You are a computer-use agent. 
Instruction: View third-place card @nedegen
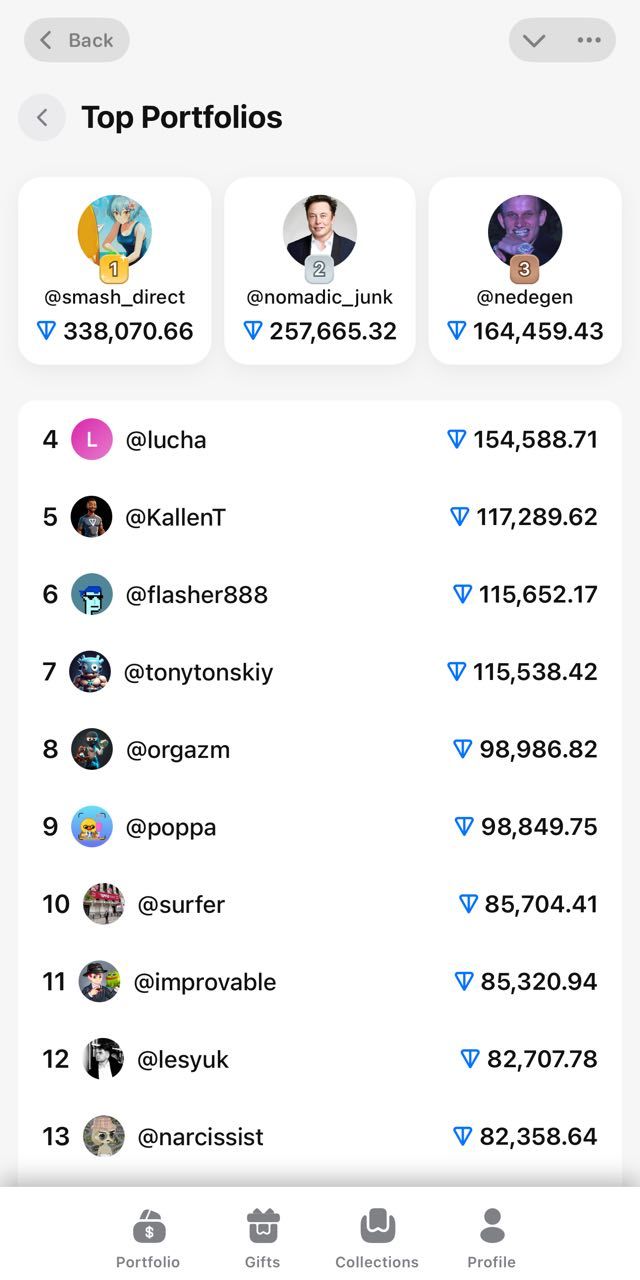[x=525, y=270]
